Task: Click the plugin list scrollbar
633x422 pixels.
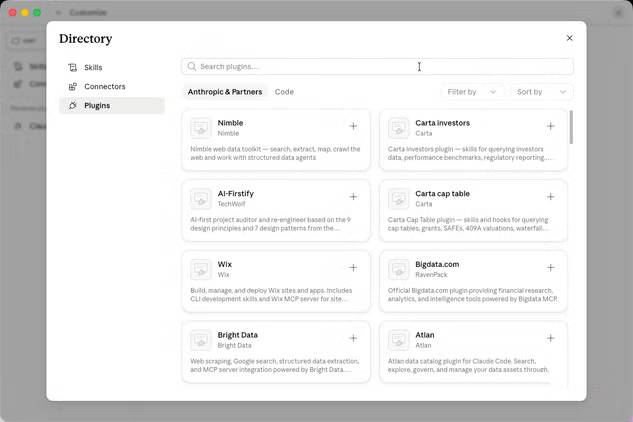Action: click(571, 127)
